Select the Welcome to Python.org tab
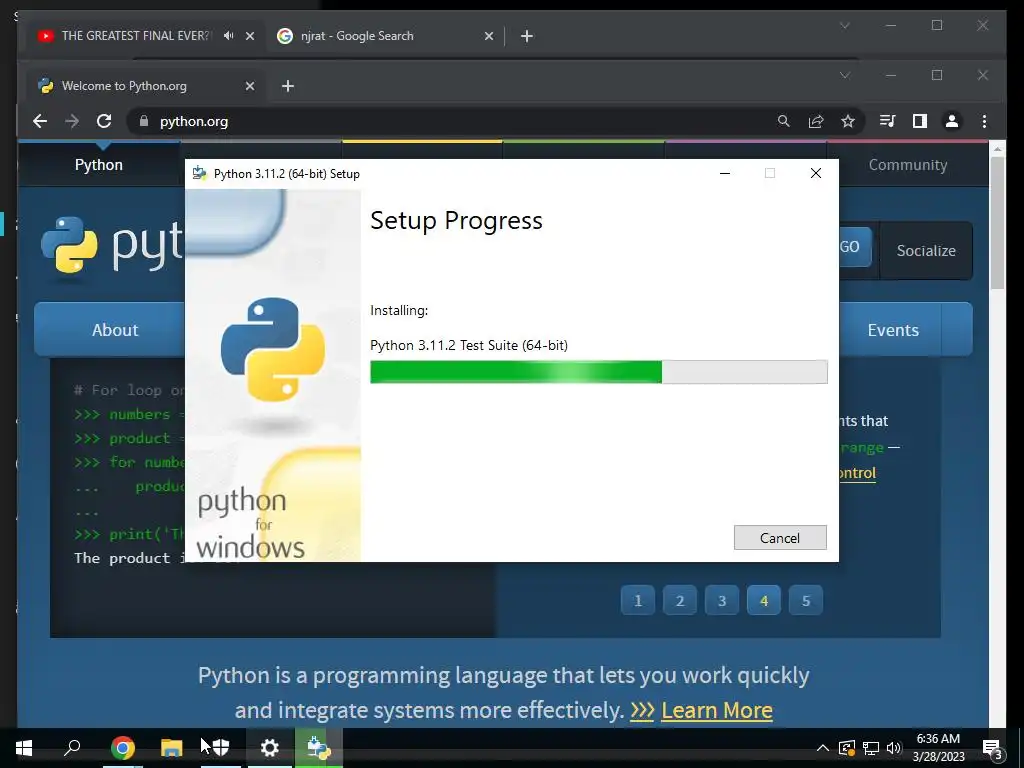 click(124, 86)
